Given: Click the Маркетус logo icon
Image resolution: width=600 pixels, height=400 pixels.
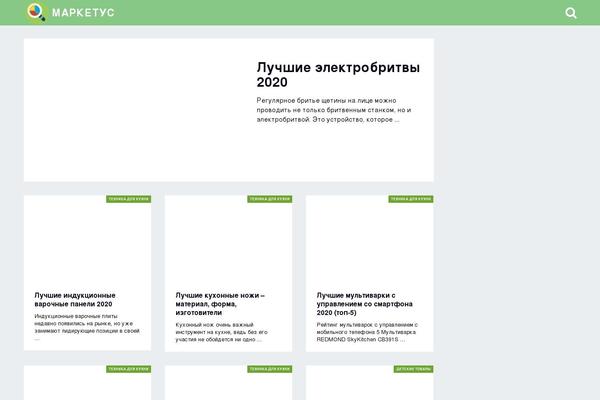Looking at the screenshot, I should point(36,12).
